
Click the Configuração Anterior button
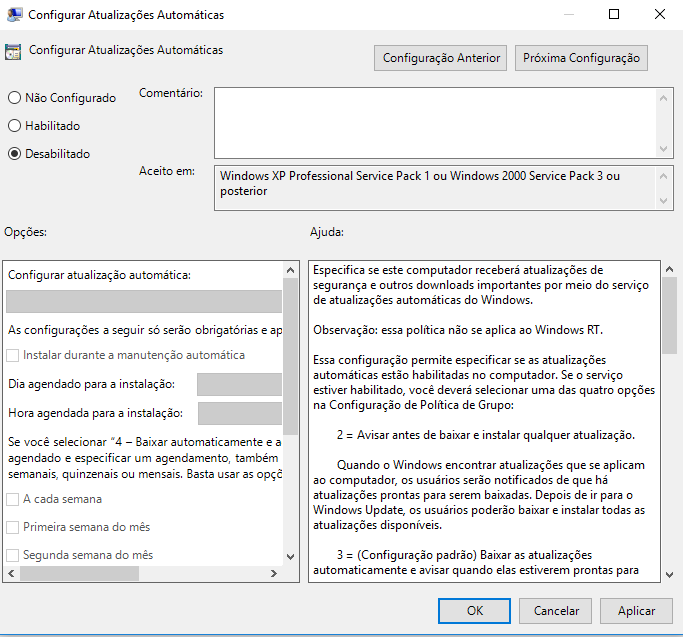click(440, 58)
